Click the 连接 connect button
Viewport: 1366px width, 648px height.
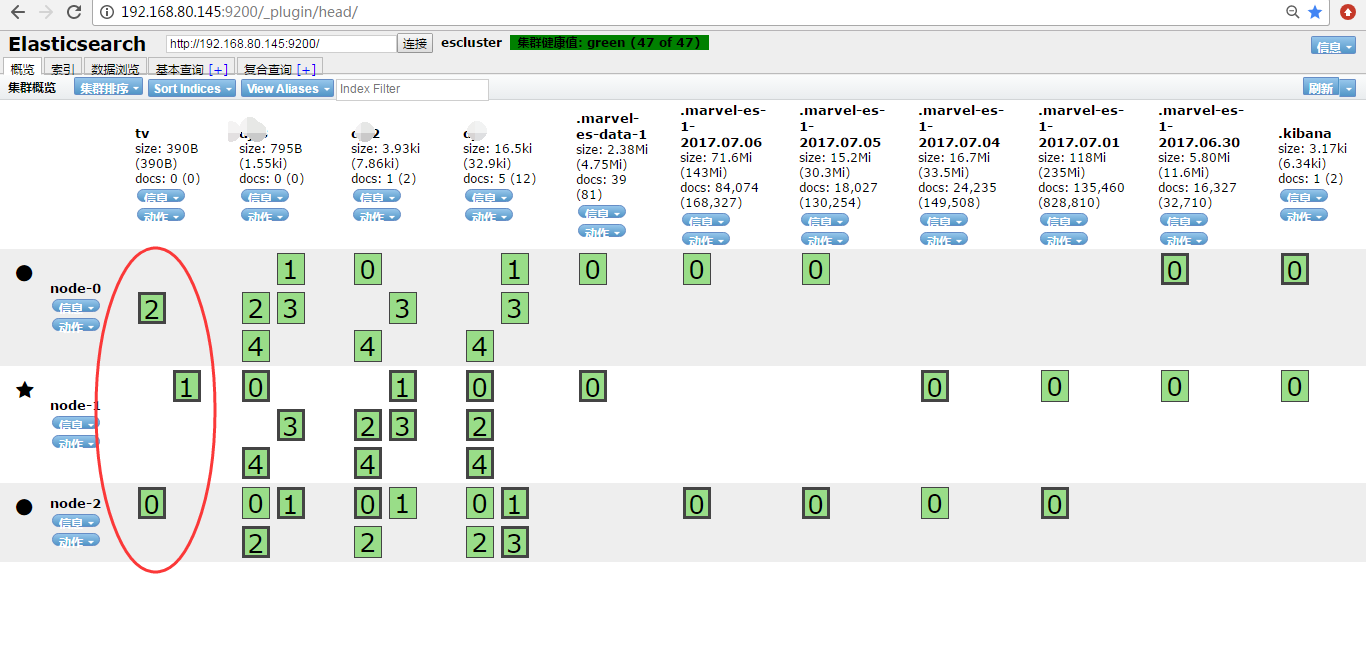(x=415, y=44)
